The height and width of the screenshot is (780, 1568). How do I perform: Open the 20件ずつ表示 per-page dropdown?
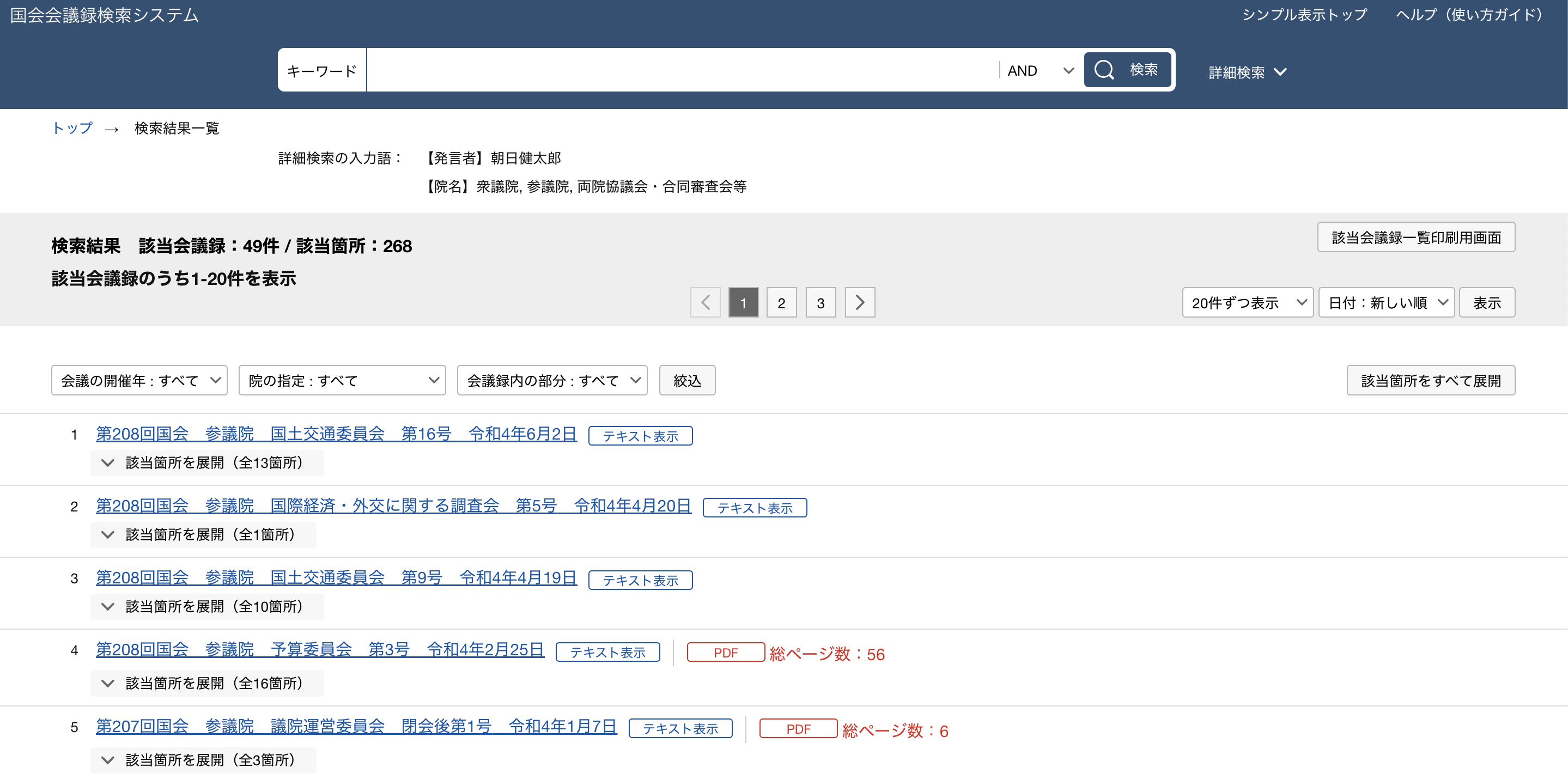coord(1247,302)
